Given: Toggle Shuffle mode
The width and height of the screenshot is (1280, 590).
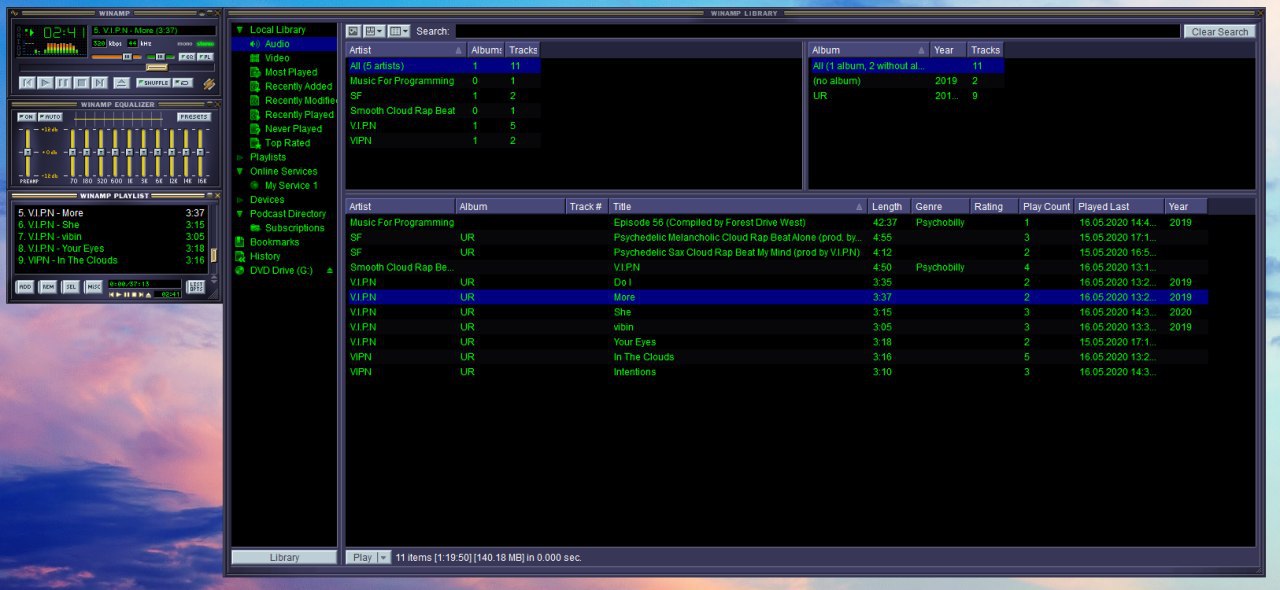Looking at the screenshot, I should [x=153, y=83].
